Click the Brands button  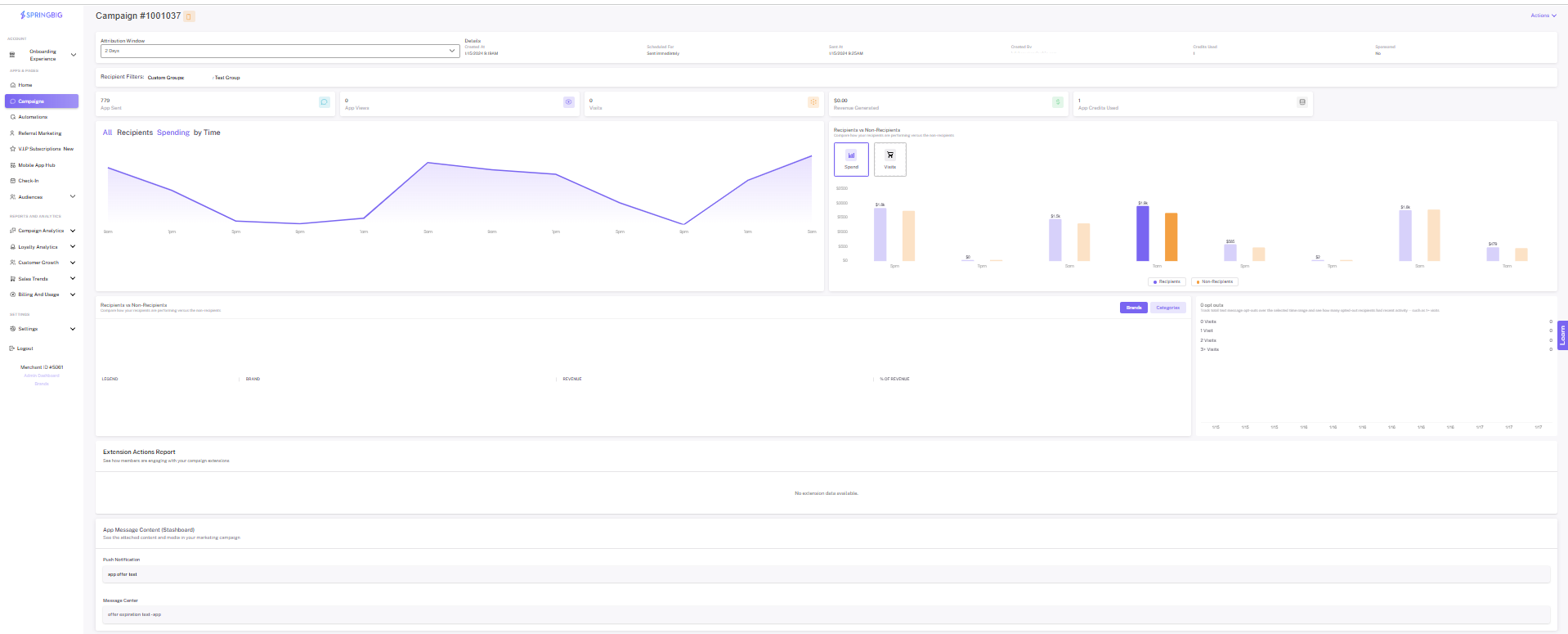pyautogui.click(x=1134, y=308)
